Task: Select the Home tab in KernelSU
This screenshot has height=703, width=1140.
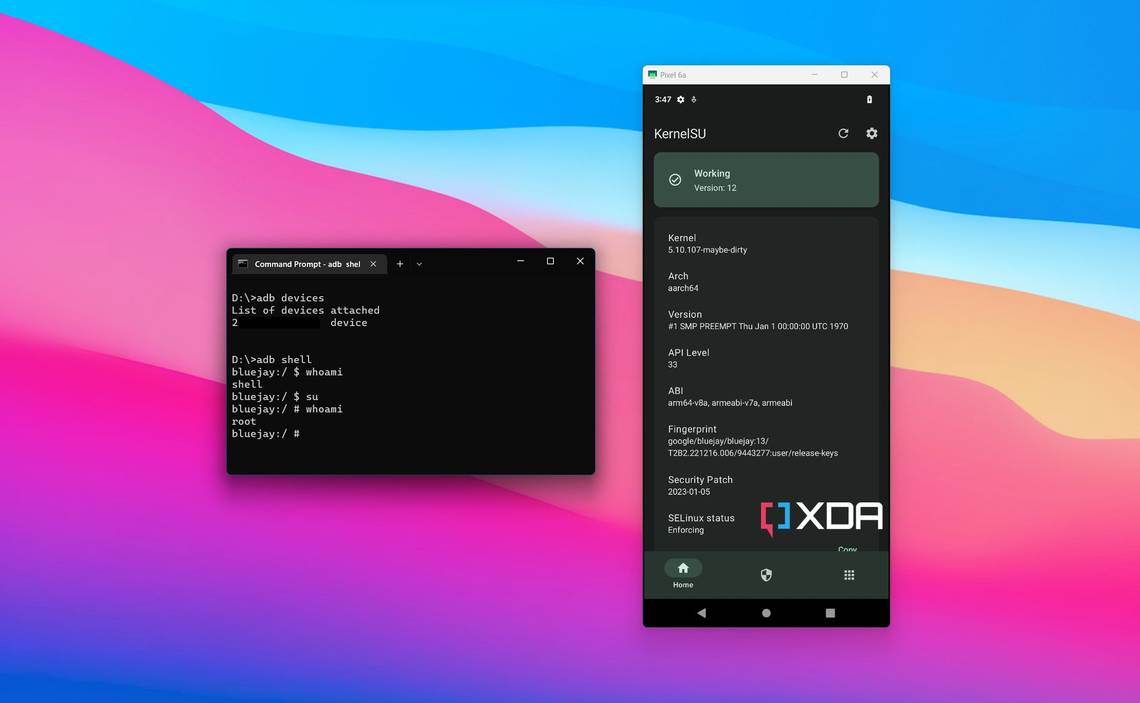Action: [683, 574]
